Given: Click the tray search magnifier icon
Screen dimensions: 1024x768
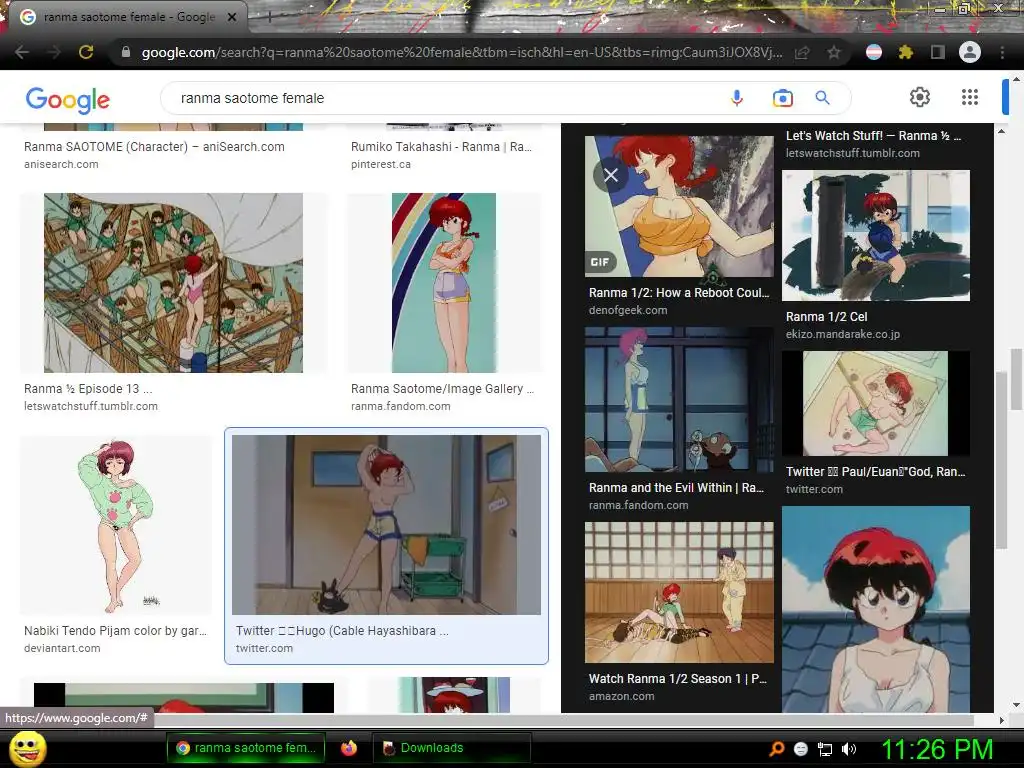Looking at the screenshot, I should [x=776, y=749].
